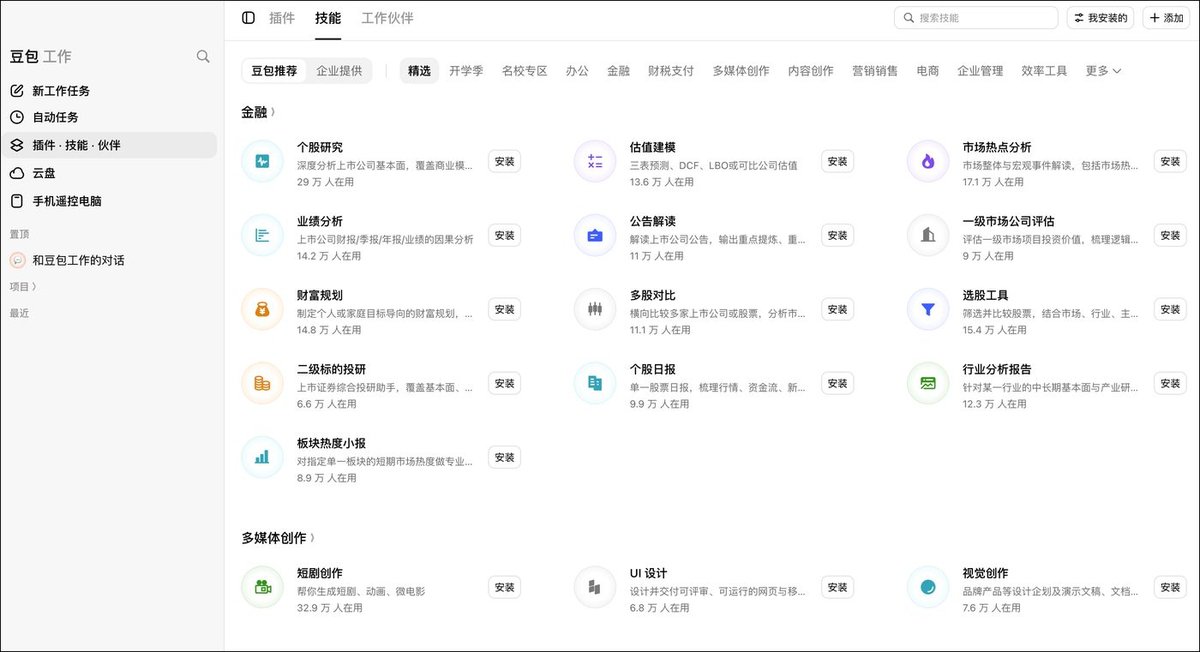This screenshot has width=1200, height=652.
Task: Click the sidebar search magnifier icon
Action: point(203,57)
